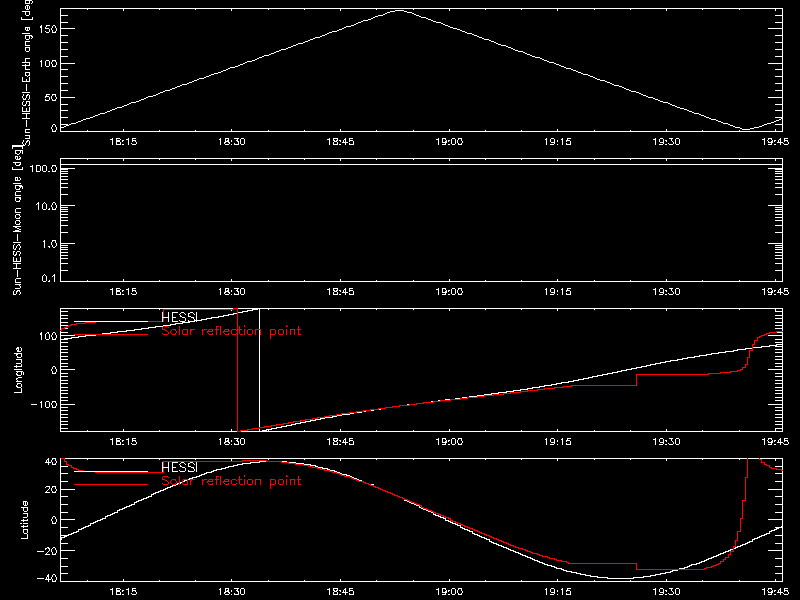Click 19:15 under the Moon angle plot
The image size is (800, 600).
click(x=558, y=292)
